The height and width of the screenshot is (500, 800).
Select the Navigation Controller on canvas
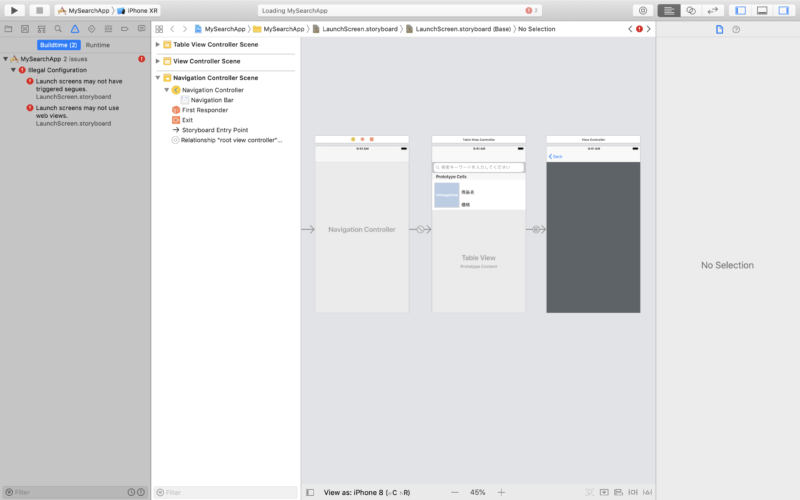(362, 229)
